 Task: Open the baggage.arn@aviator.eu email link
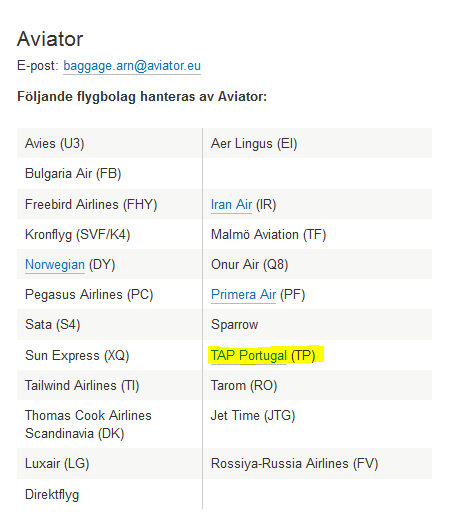click(132, 66)
